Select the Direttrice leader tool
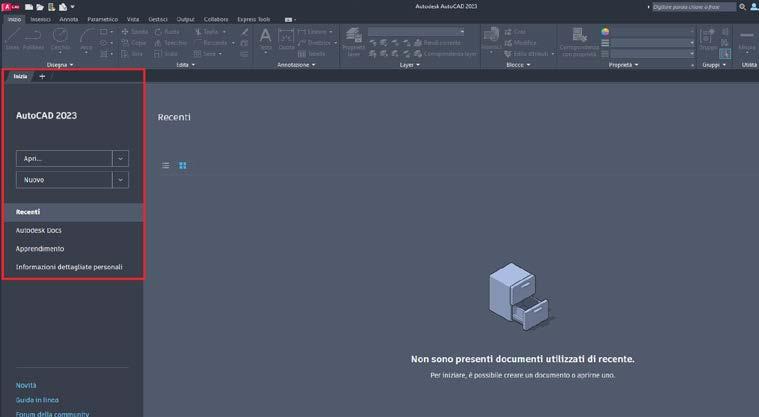The image size is (759, 417). (315, 43)
